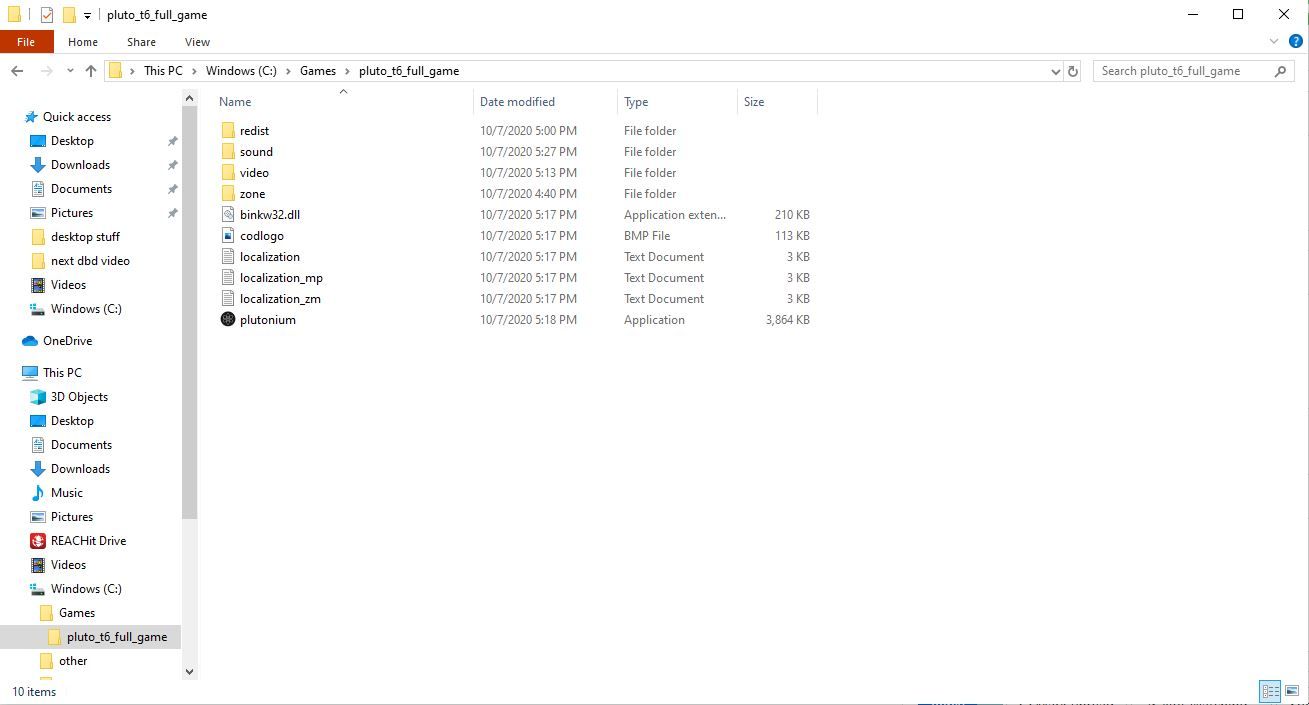
Task: Switch to details view toggle
Action: (x=1270, y=691)
